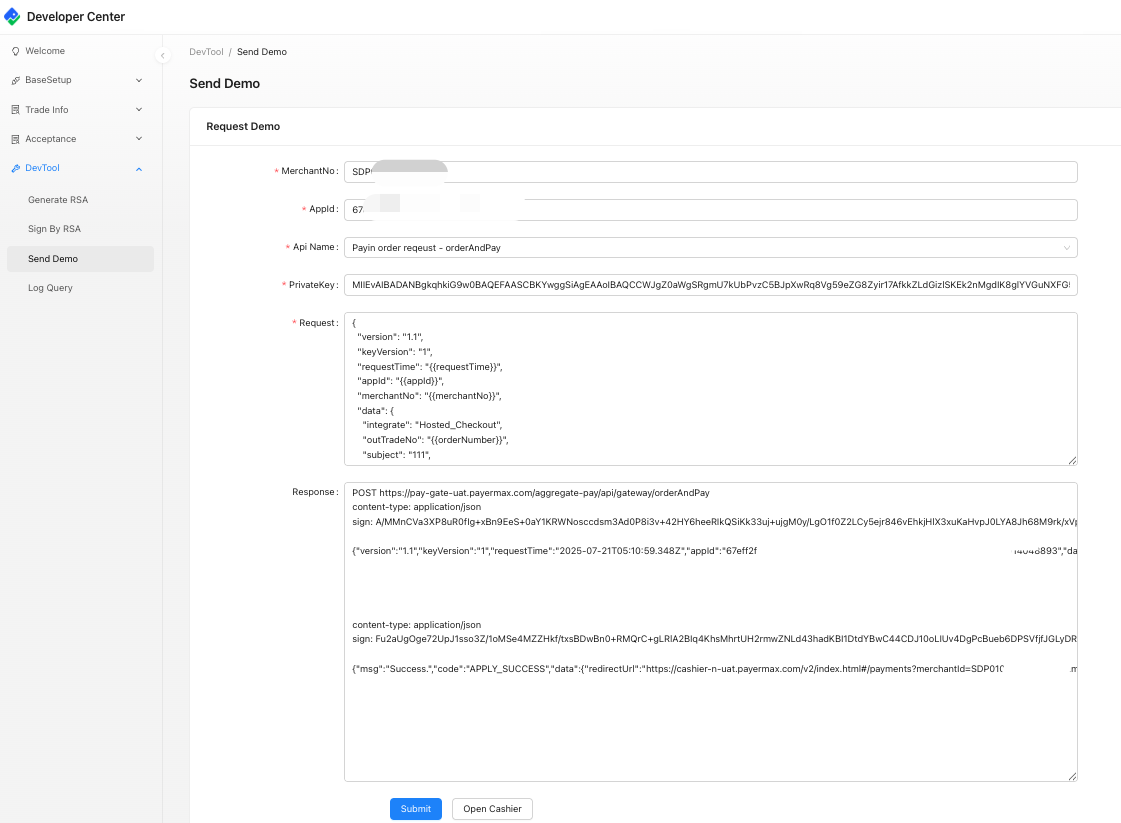Click the POST orderAndPay URL line in Response

530,493
